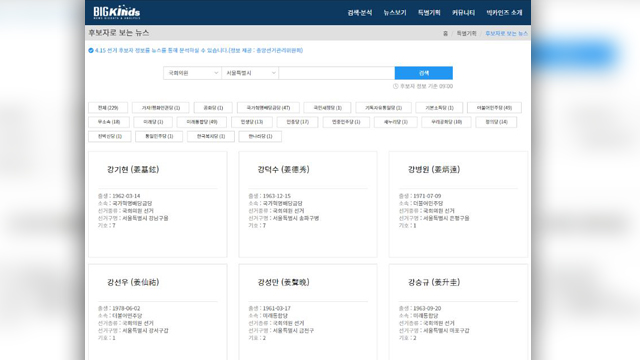Filter by 무소속 (18)
Viewport: 640px width, 360px height.
point(109,122)
